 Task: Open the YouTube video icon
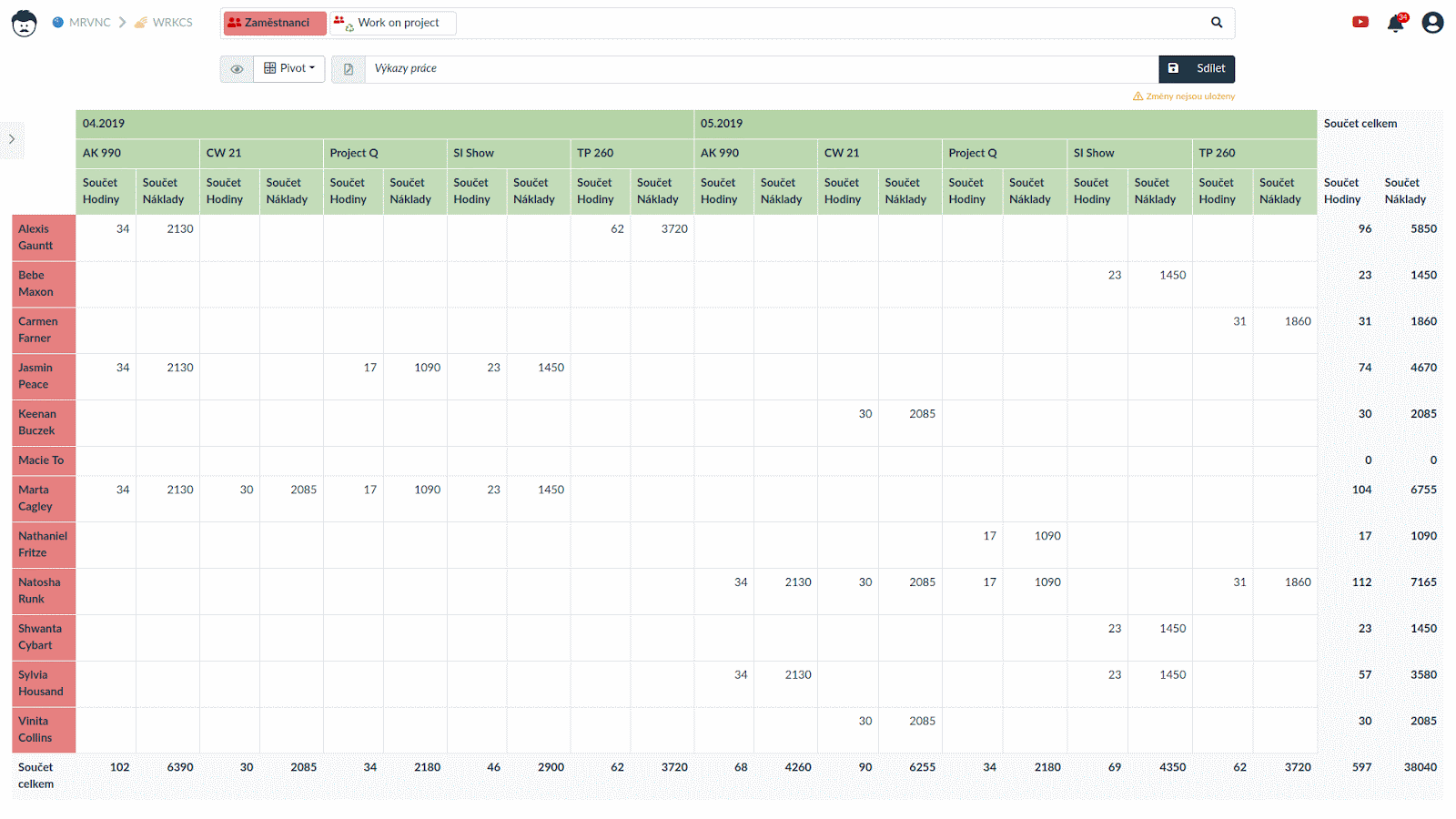1360,23
